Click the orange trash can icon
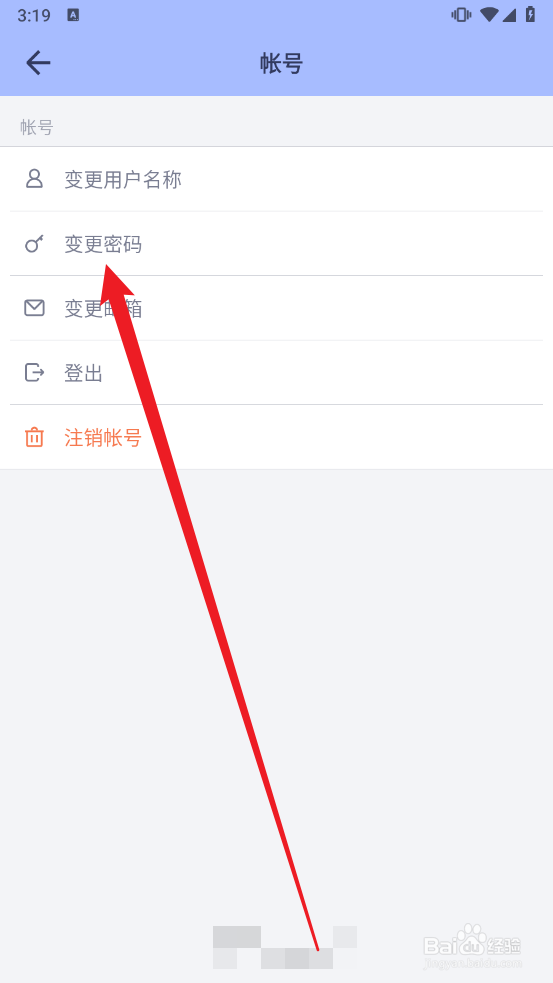Viewport: 553px width, 983px height. click(x=34, y=437)
